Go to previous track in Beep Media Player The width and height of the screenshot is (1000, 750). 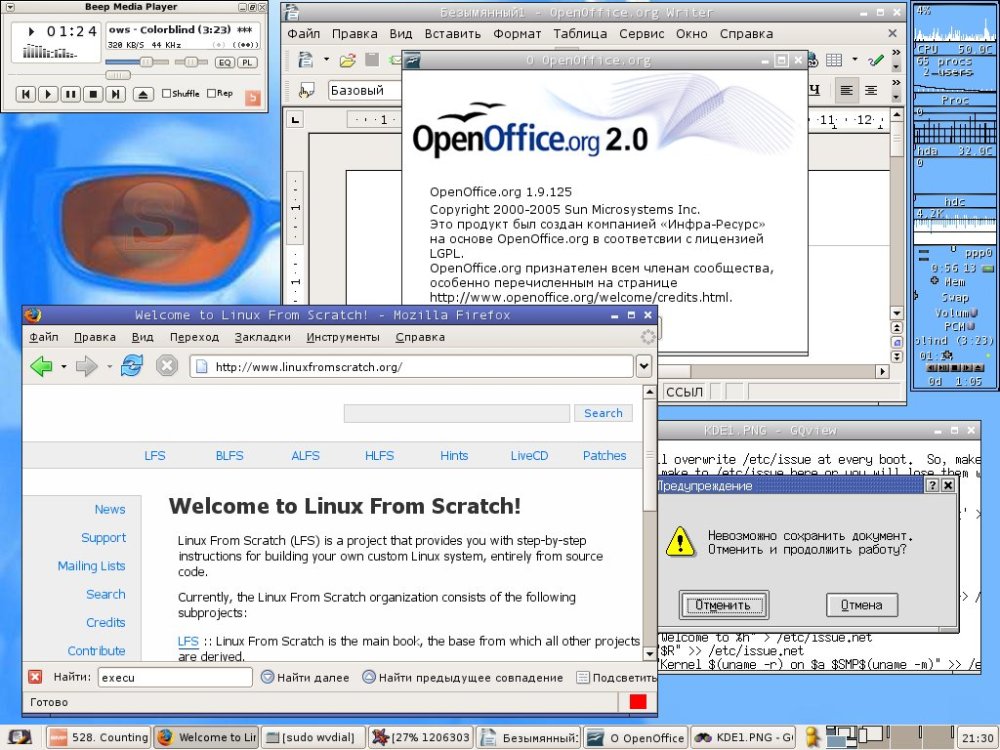[26, 94]
